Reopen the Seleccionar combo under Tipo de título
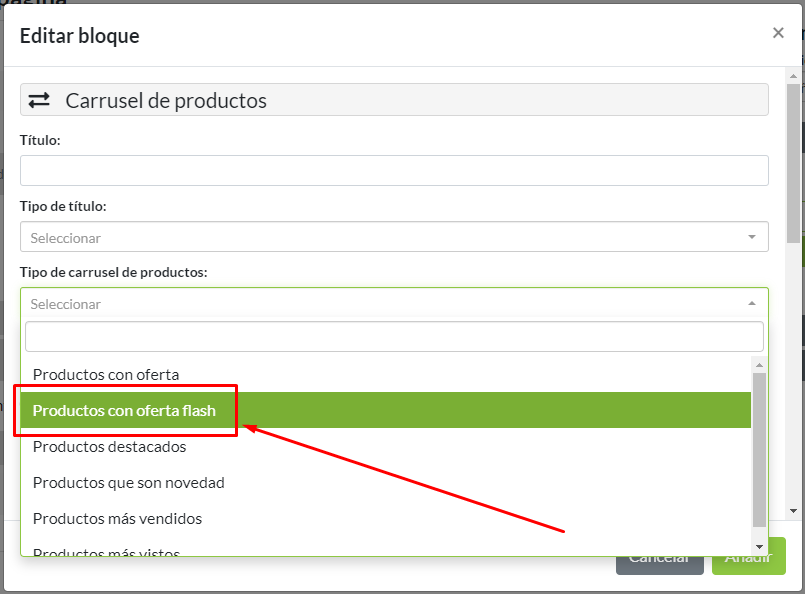The height and width of the screenshot is (594, 805). [x=394, y=236]
